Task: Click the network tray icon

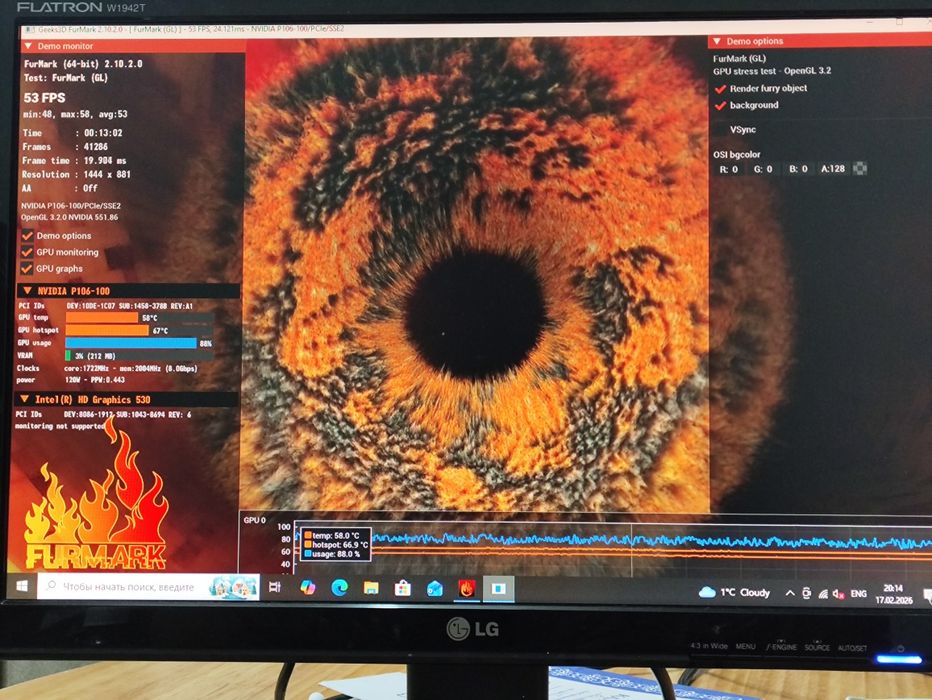Action: point(823,593)
